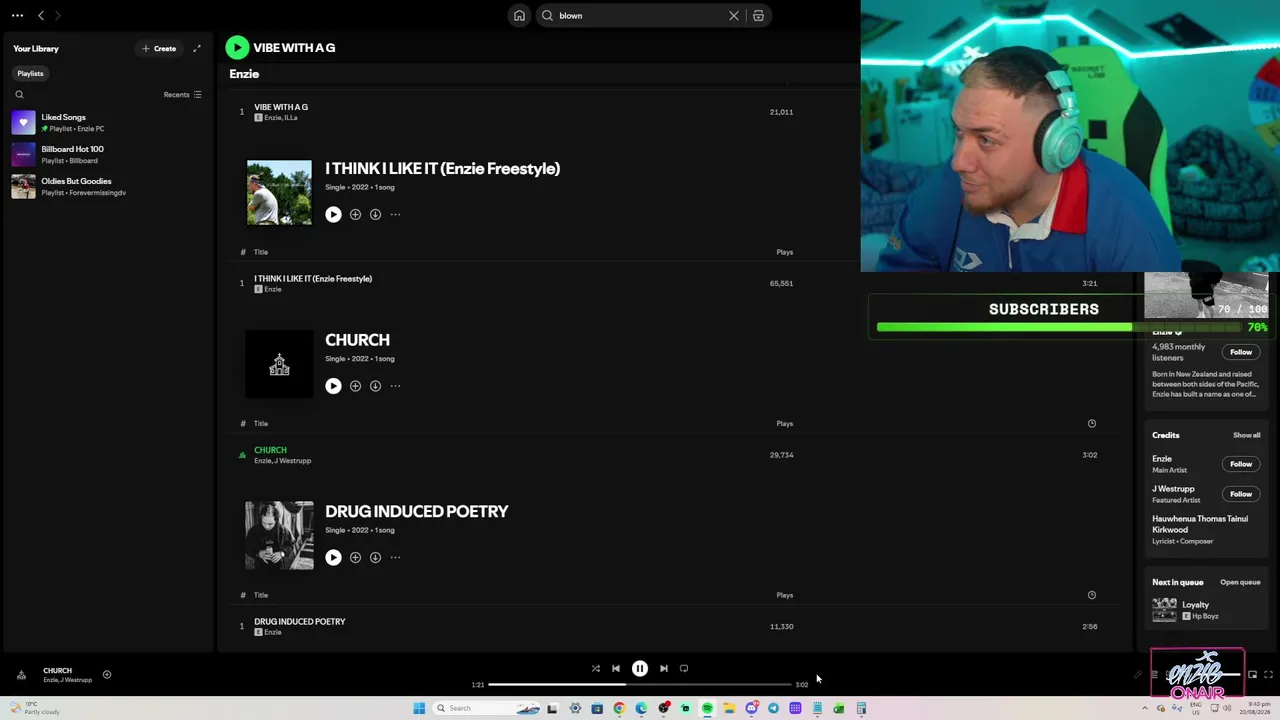Open more options for I THINK I LIKE IT
This screenshot has width=1280, height=720.
point(395,214)
